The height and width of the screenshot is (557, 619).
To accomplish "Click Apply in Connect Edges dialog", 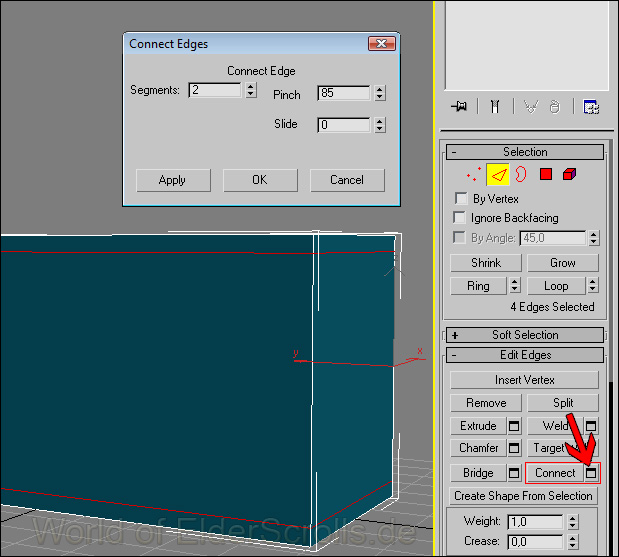I will point(172,180).
